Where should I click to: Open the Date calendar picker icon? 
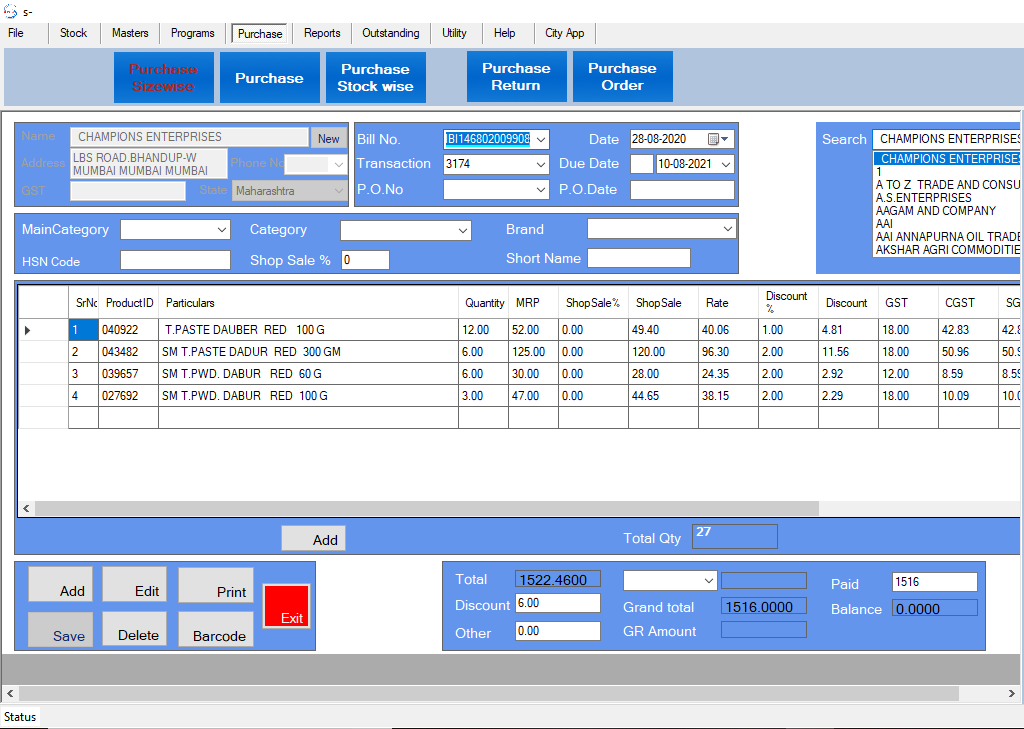[714, 139]
